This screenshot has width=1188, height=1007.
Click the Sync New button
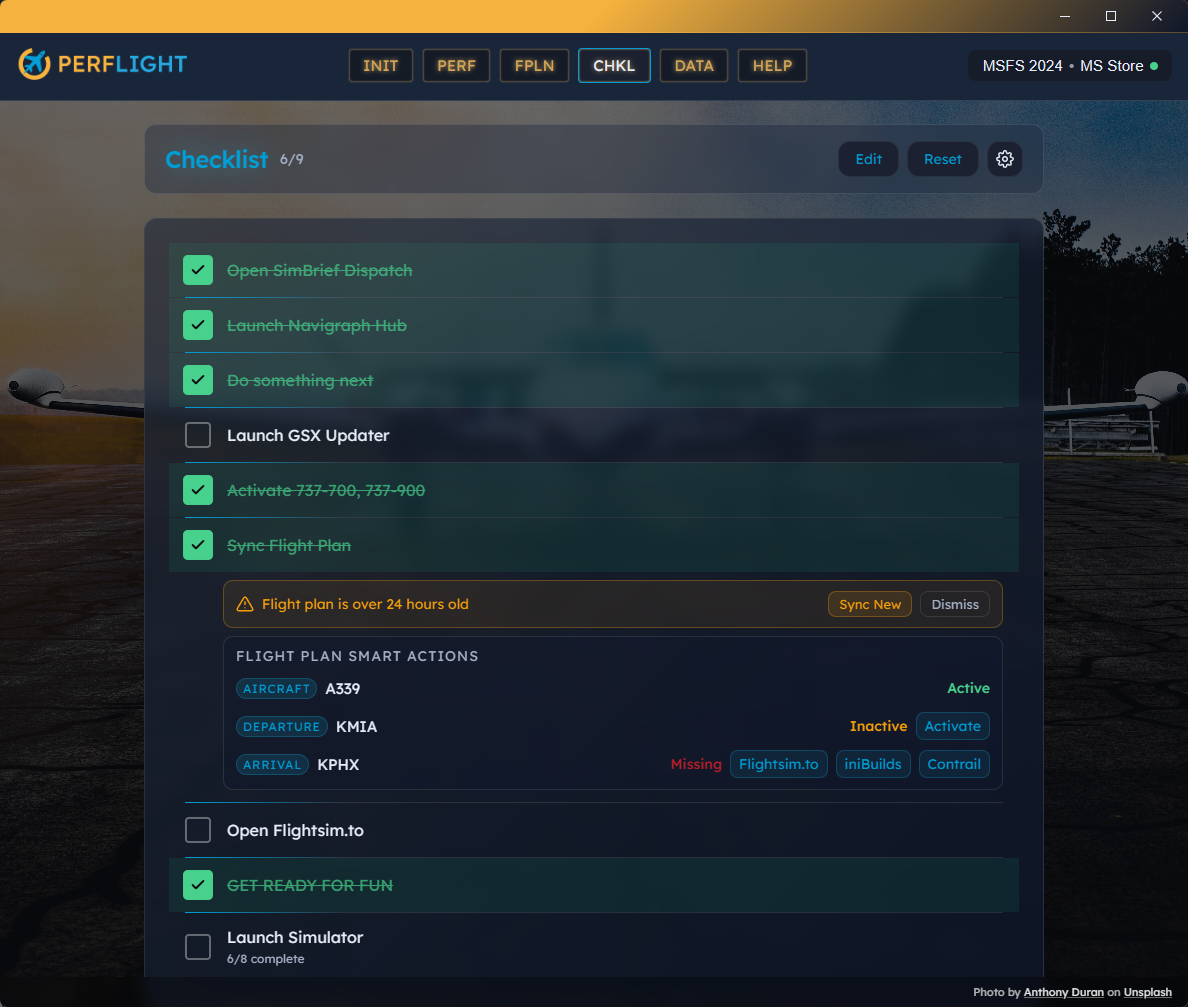[x=869, y=603]
